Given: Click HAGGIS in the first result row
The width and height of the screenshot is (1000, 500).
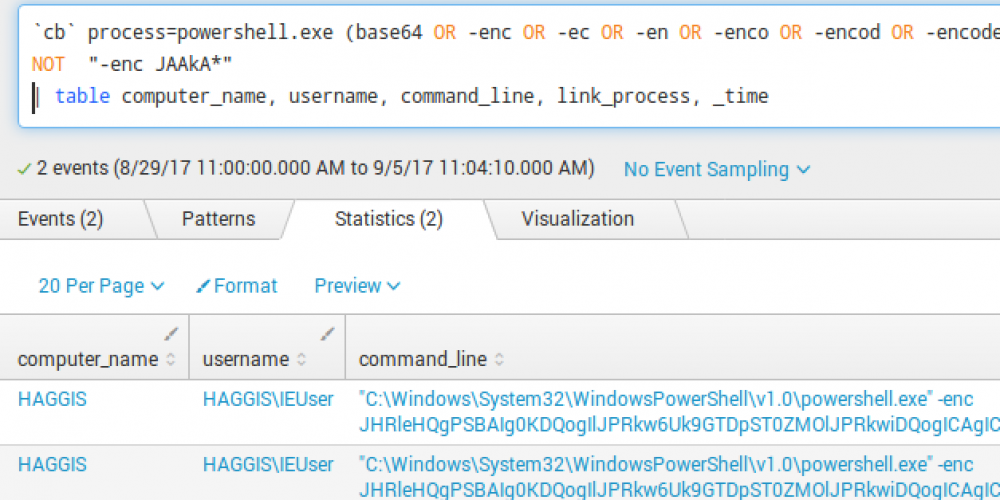Looking at the screenshot, I should click(52, 400).
